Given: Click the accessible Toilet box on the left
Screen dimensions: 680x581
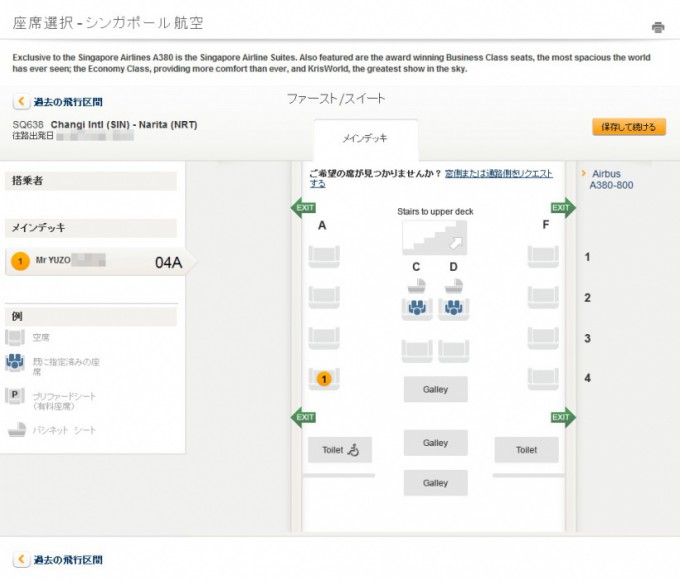Looking at the screenshot, I should click(x=340, y=450).
